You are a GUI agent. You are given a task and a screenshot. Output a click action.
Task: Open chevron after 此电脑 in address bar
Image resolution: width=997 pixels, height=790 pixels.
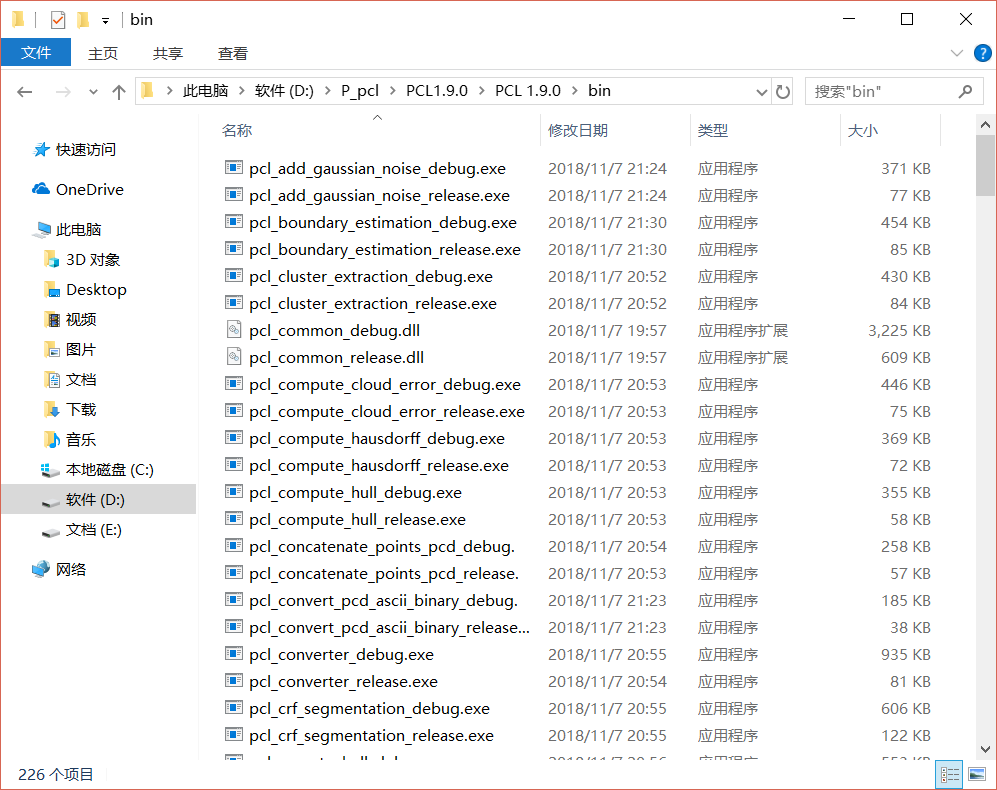(242, 91)
